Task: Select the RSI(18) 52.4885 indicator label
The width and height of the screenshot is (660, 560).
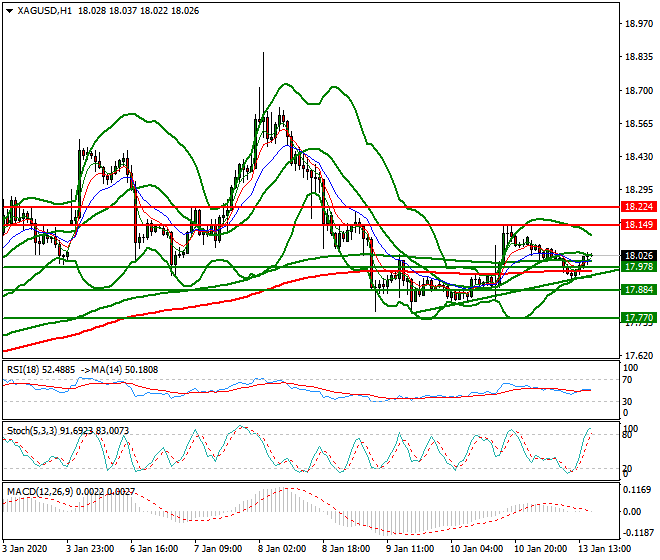Action: 41,370
